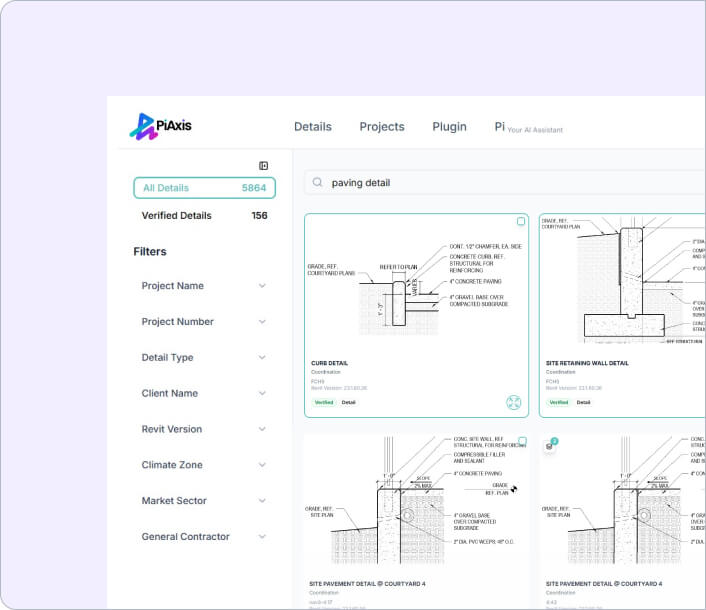Check the first Site Pavement Detail card
Screen dimensions: 706x610
521,441
